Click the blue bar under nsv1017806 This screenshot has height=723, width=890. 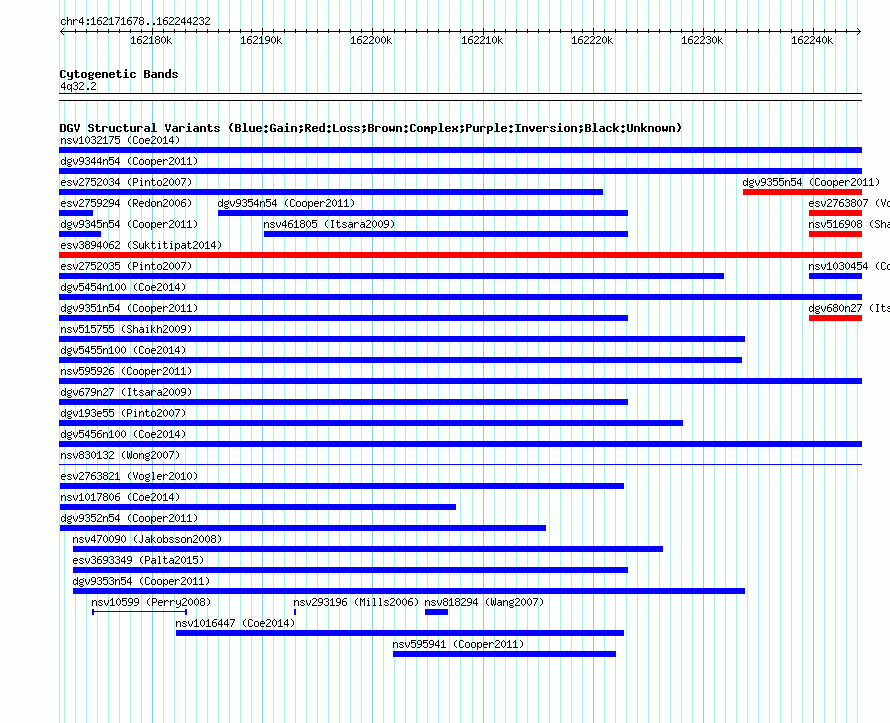point(258,507)
